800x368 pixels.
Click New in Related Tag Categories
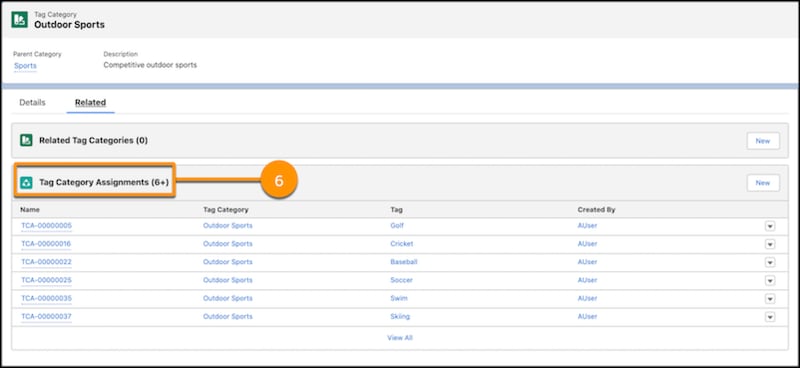763,141
